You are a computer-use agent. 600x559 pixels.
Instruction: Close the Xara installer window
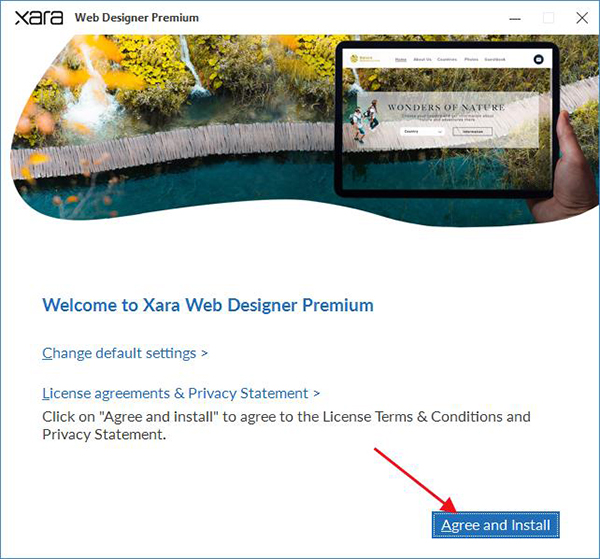pyautogui.click(x=582, y=18)
